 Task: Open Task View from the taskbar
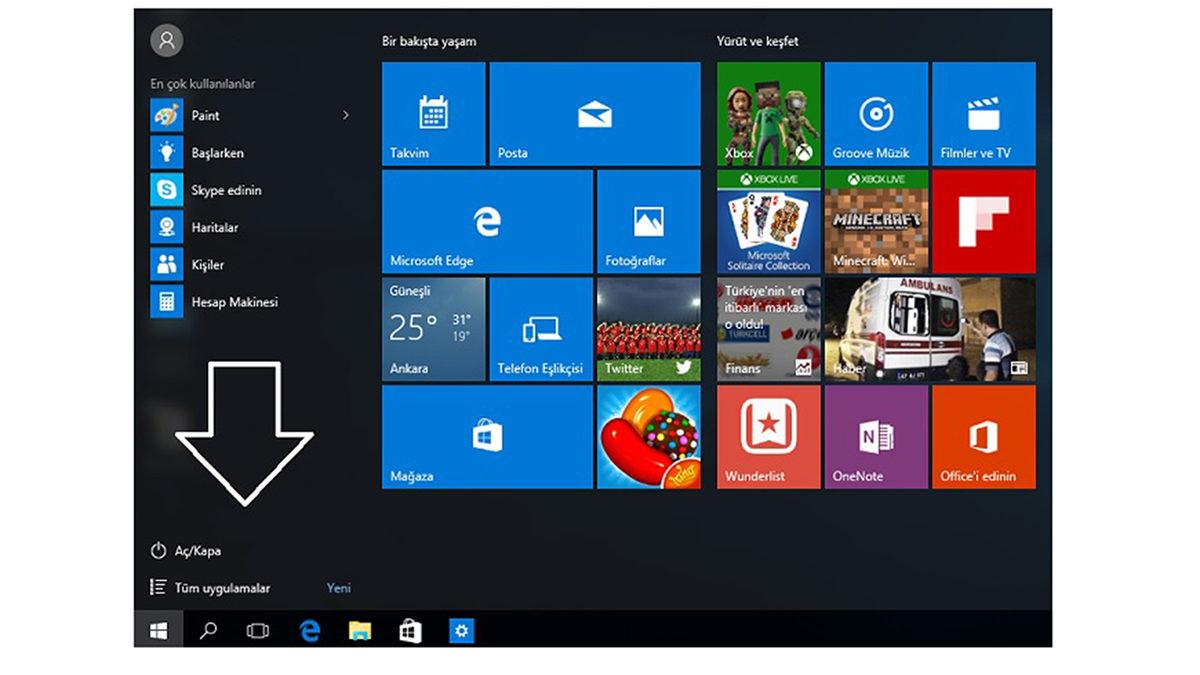coord(257,631)
